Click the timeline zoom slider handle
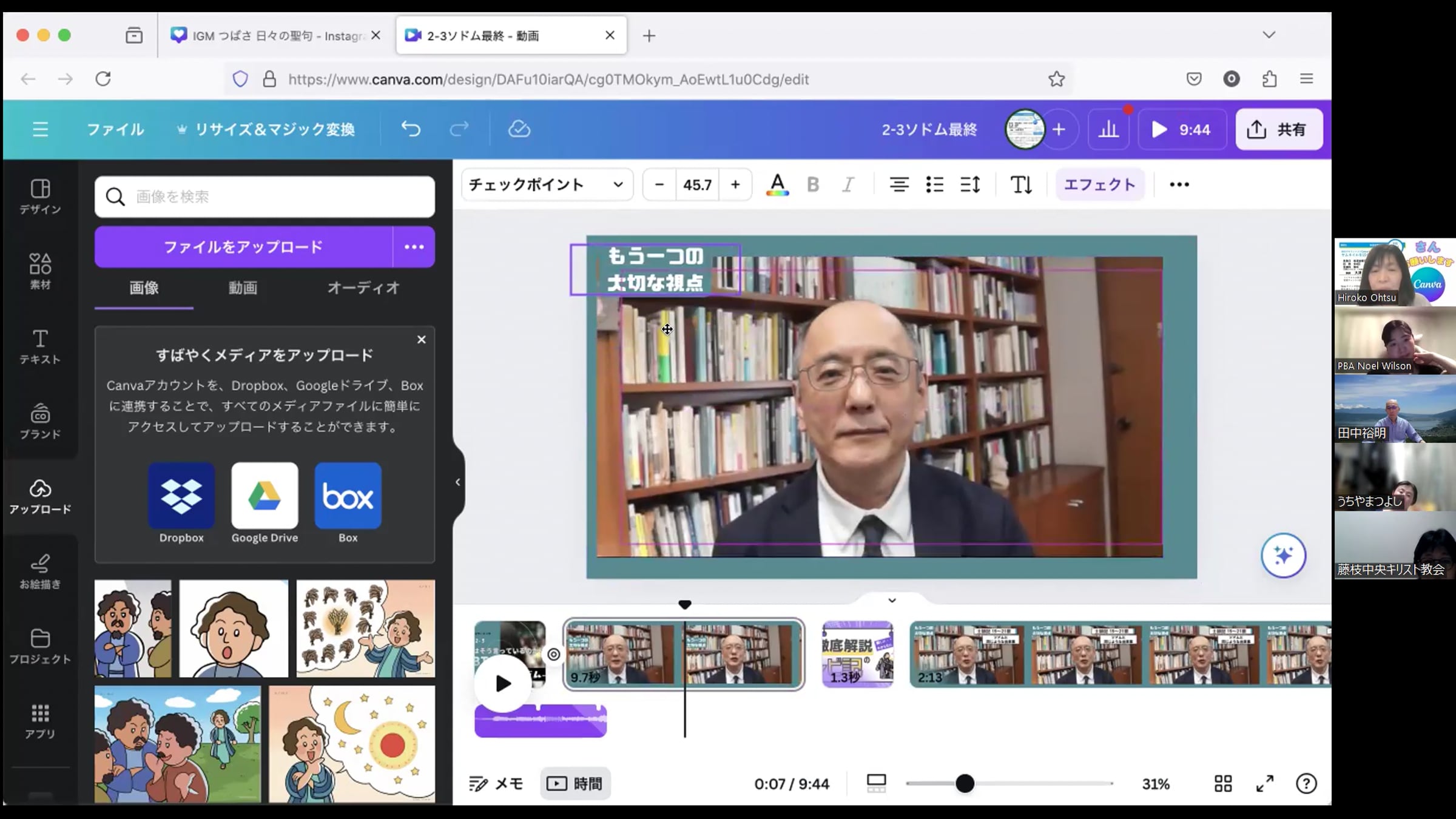The width and height of the screenshot is (1456, 819). coord(965,784)
